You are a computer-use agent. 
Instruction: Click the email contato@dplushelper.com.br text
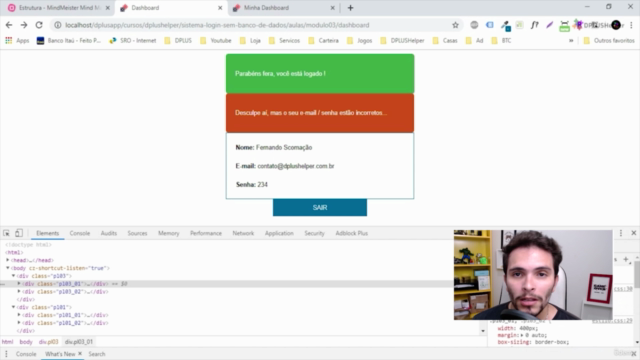(x=296, y=166)
